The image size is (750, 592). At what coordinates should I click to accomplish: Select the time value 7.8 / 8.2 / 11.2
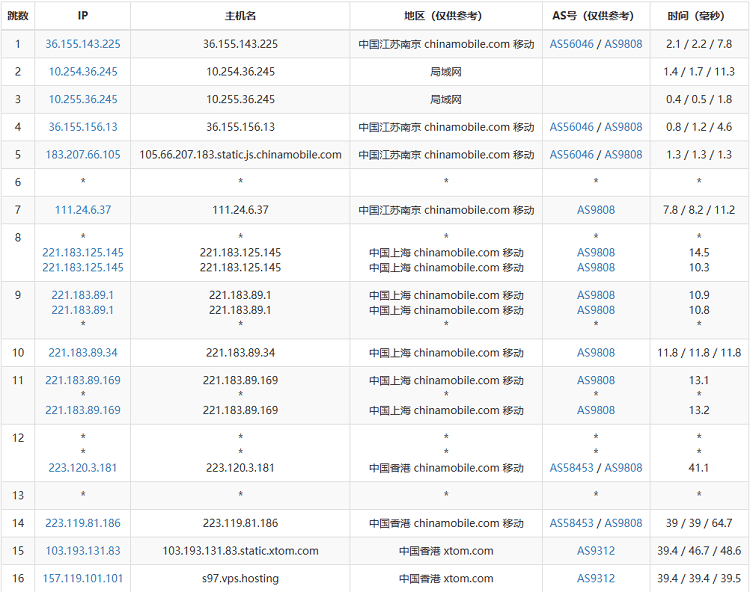click(x=699, y=210)
